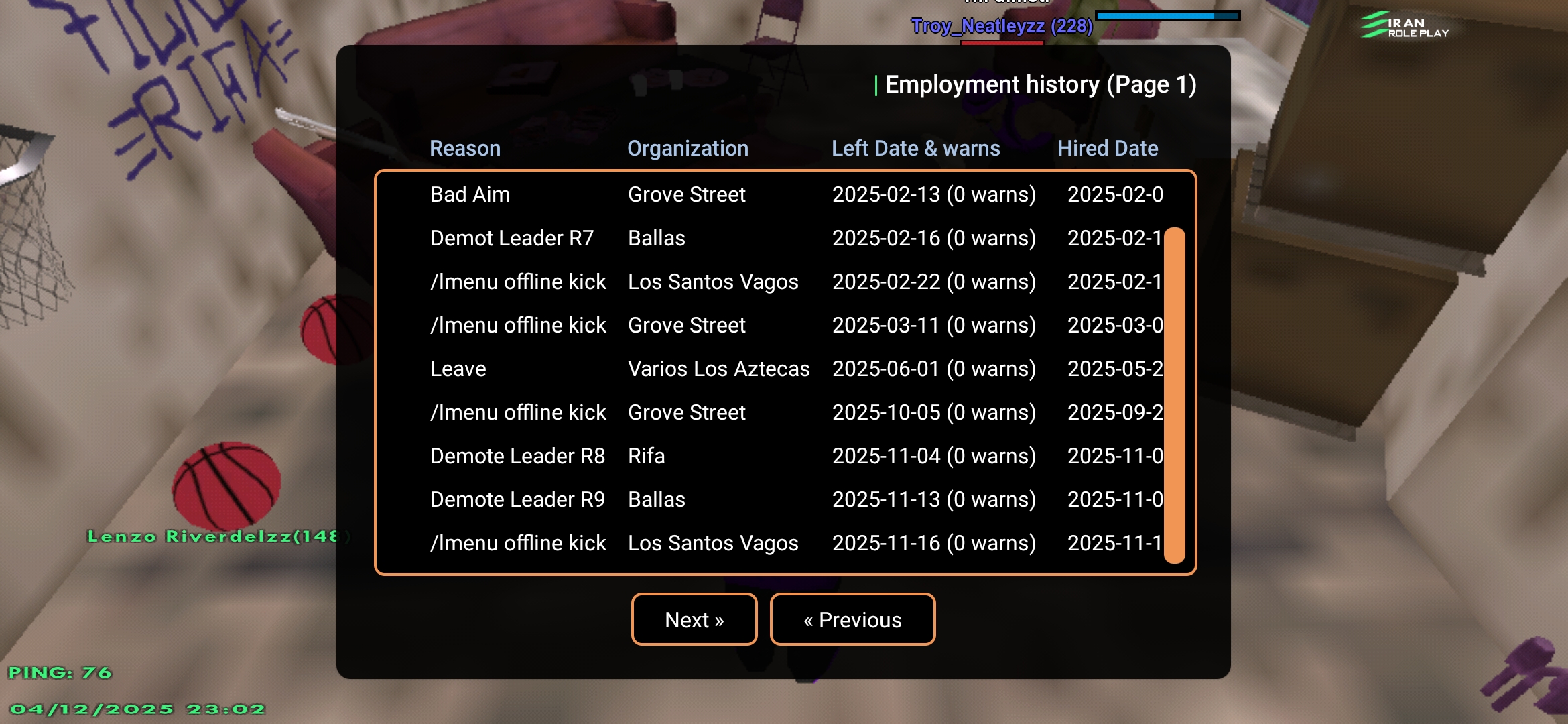The height and width of the screenshot is (724, 1568).
Task: Click the Hired Date column header
Action: pyautogui.click(x=1108, y=148)
